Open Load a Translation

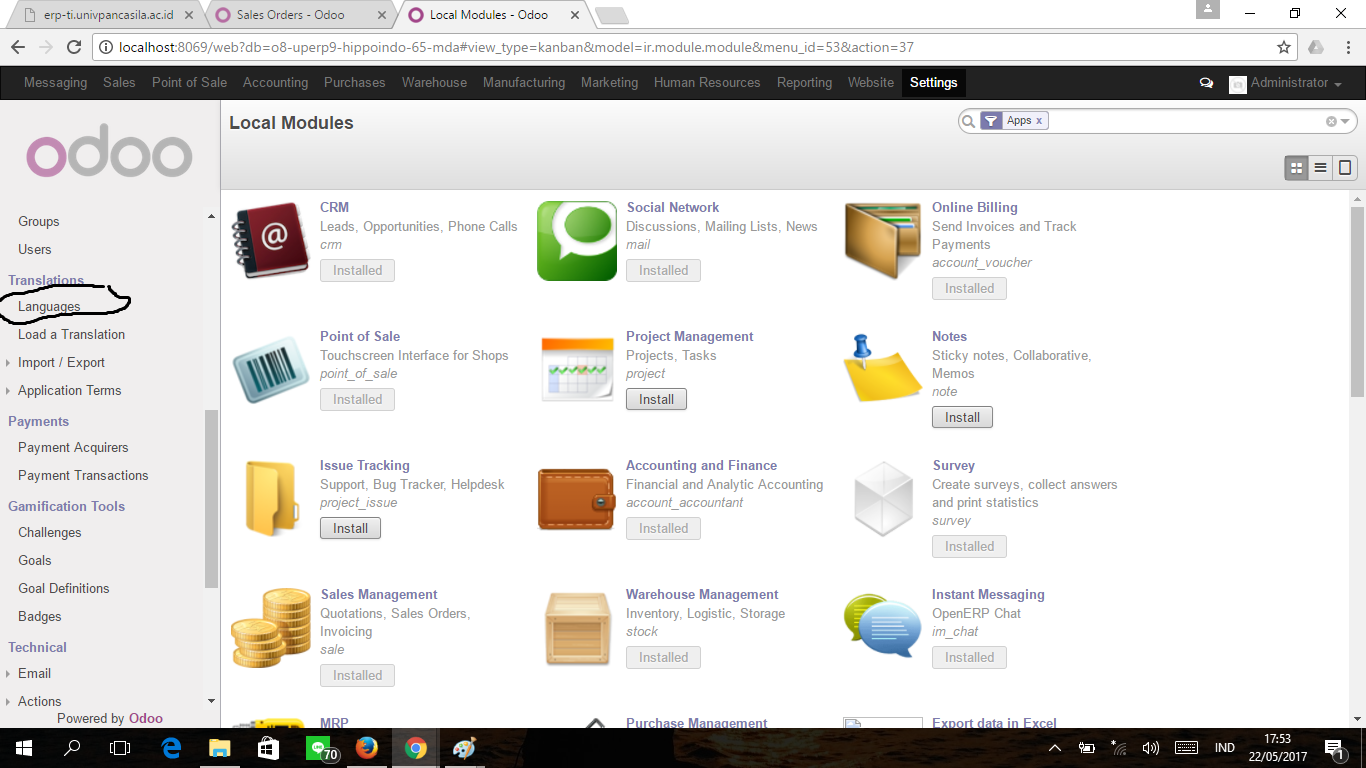71,334
